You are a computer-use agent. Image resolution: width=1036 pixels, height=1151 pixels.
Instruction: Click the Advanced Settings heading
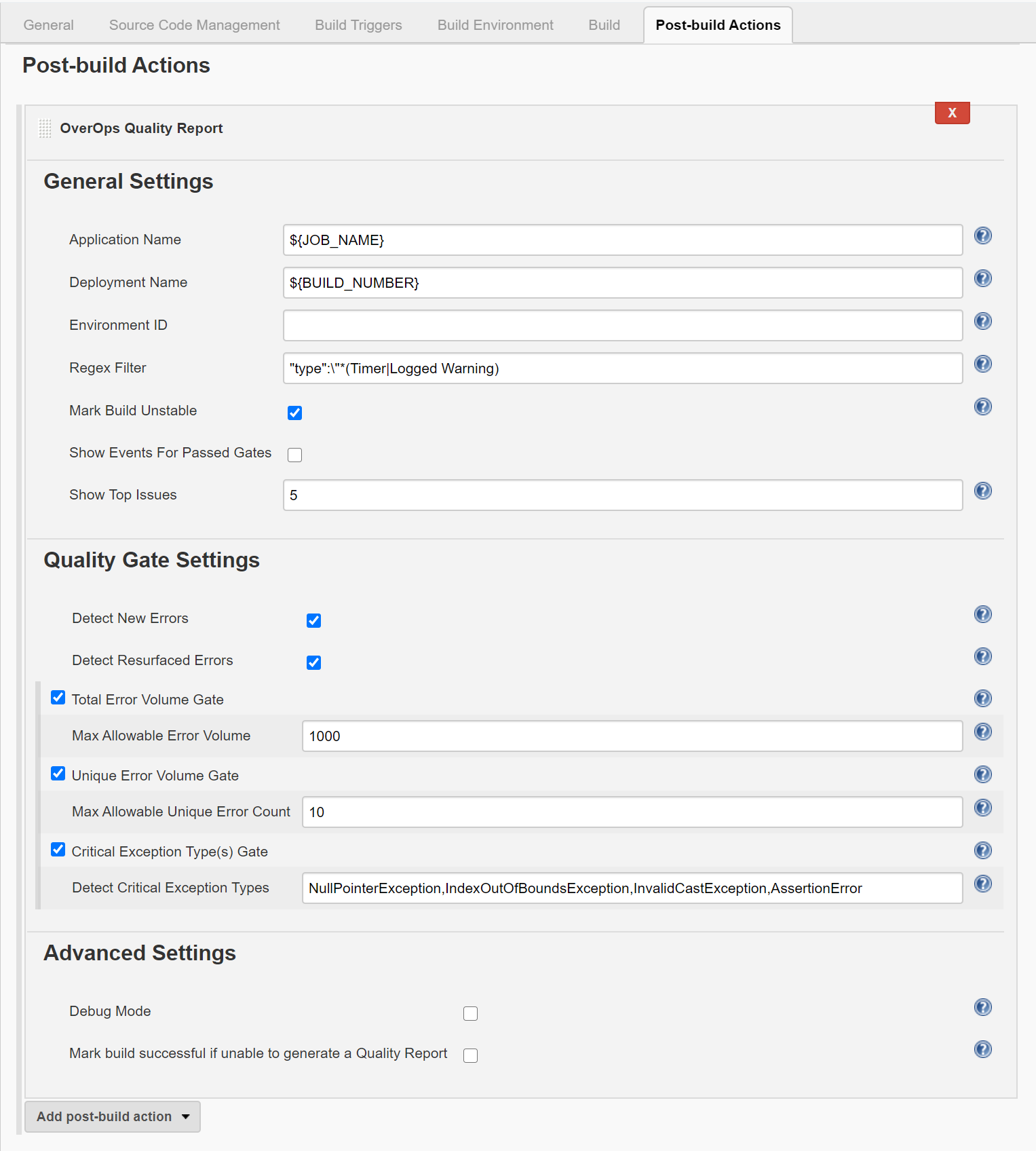point(140,954)
